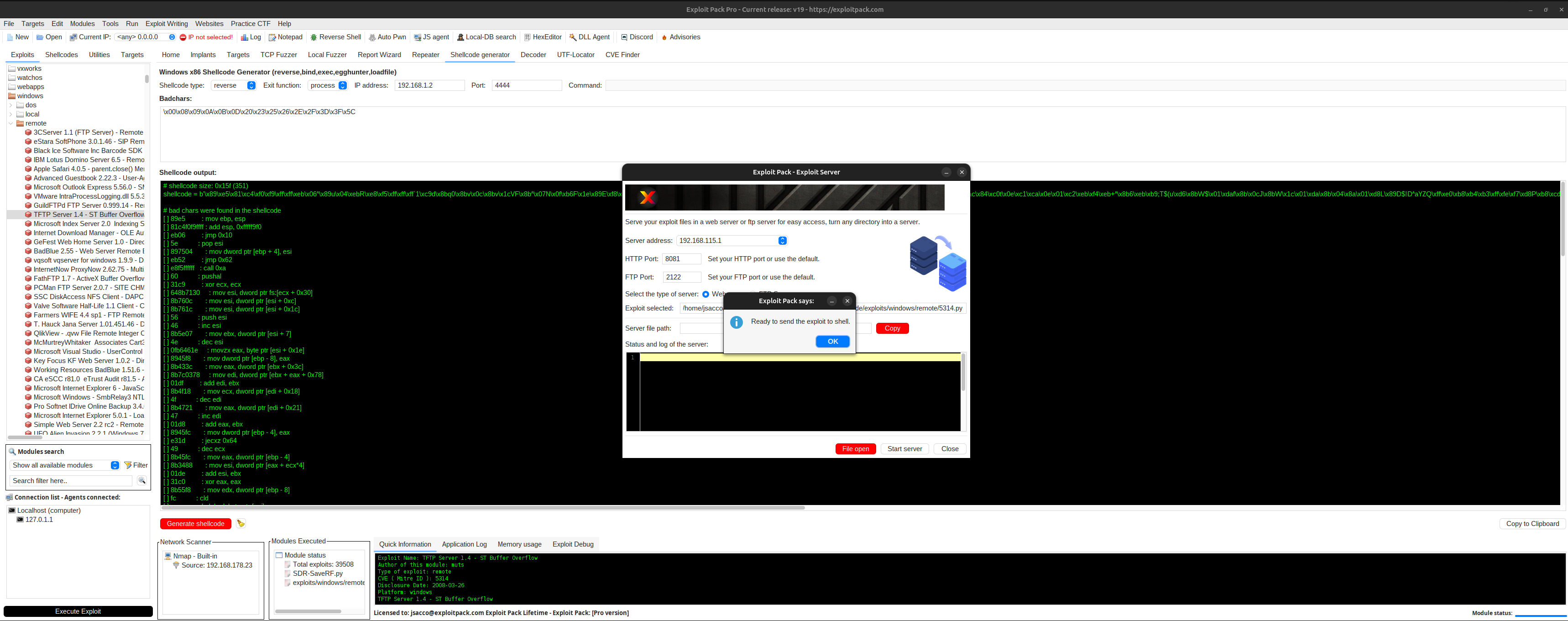Select PCMan FTP Server 2.0.7 exploit
1568x621 pixels.
pos(84,287)
